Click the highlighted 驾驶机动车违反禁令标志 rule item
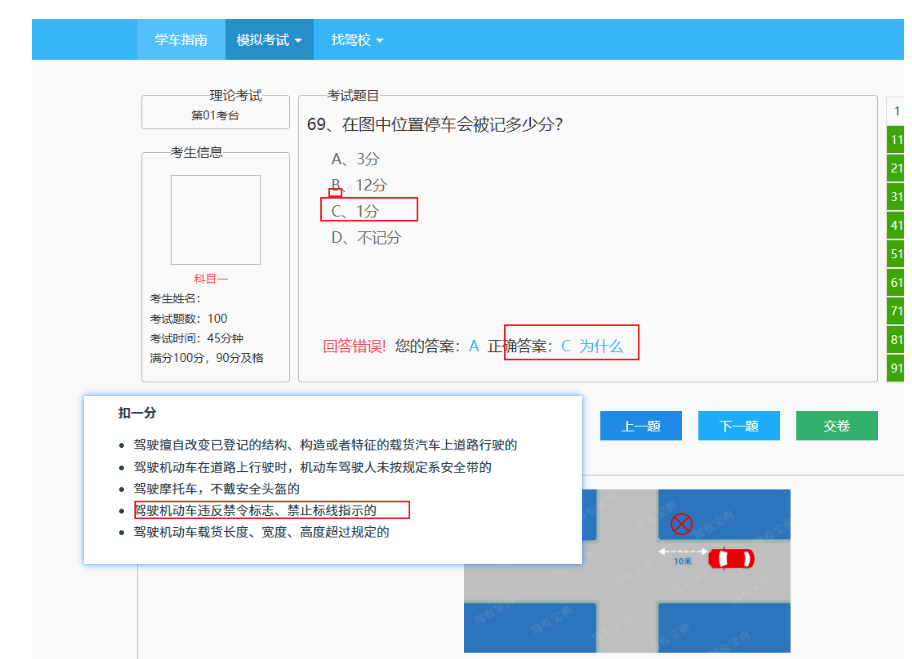Viewport: 912px width, 659px height. pos(270,510)
